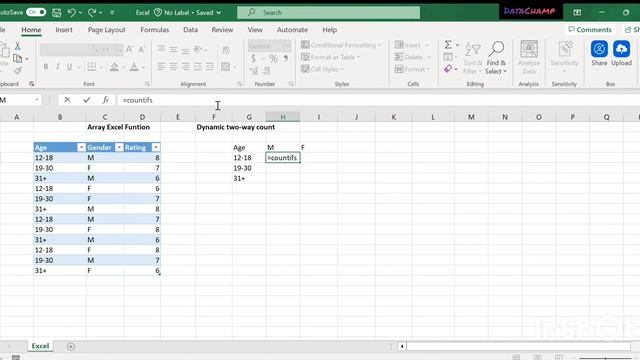
Task: Open the Rating column filter dropdown
Action: point(156,147)
